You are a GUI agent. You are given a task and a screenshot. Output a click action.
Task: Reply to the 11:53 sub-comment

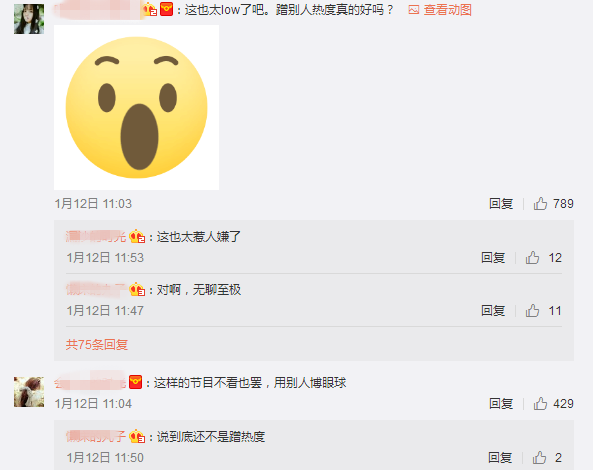pos(493,257)
